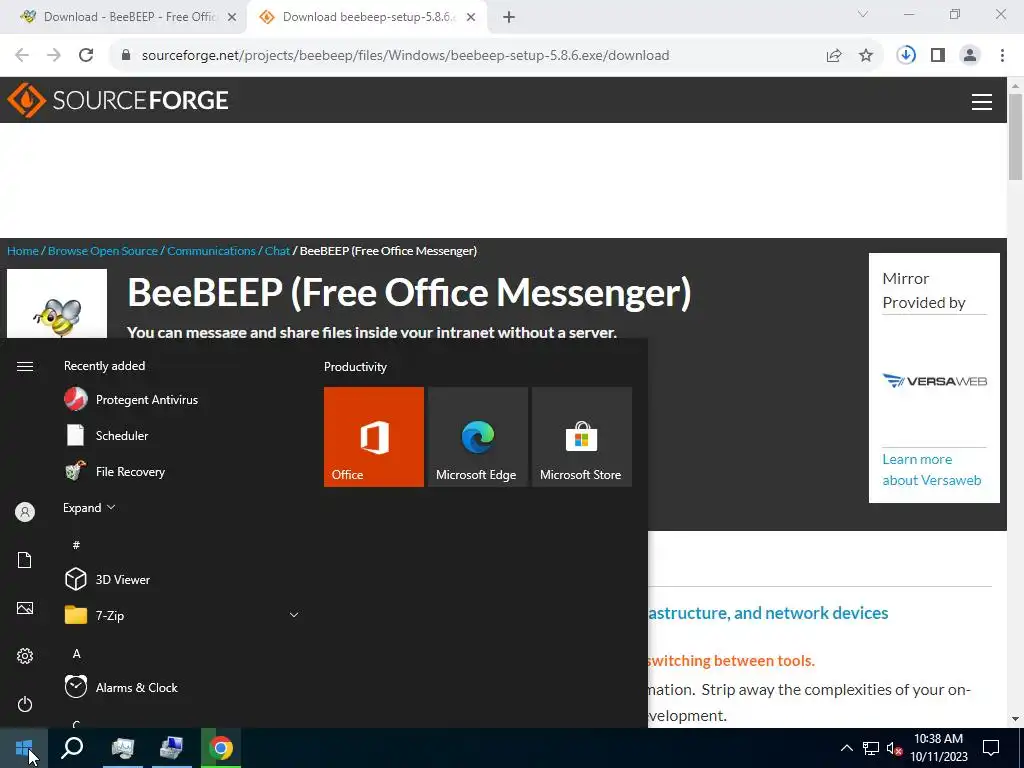
Task: Open network status tray icon
Action: (x=871, y=748)
